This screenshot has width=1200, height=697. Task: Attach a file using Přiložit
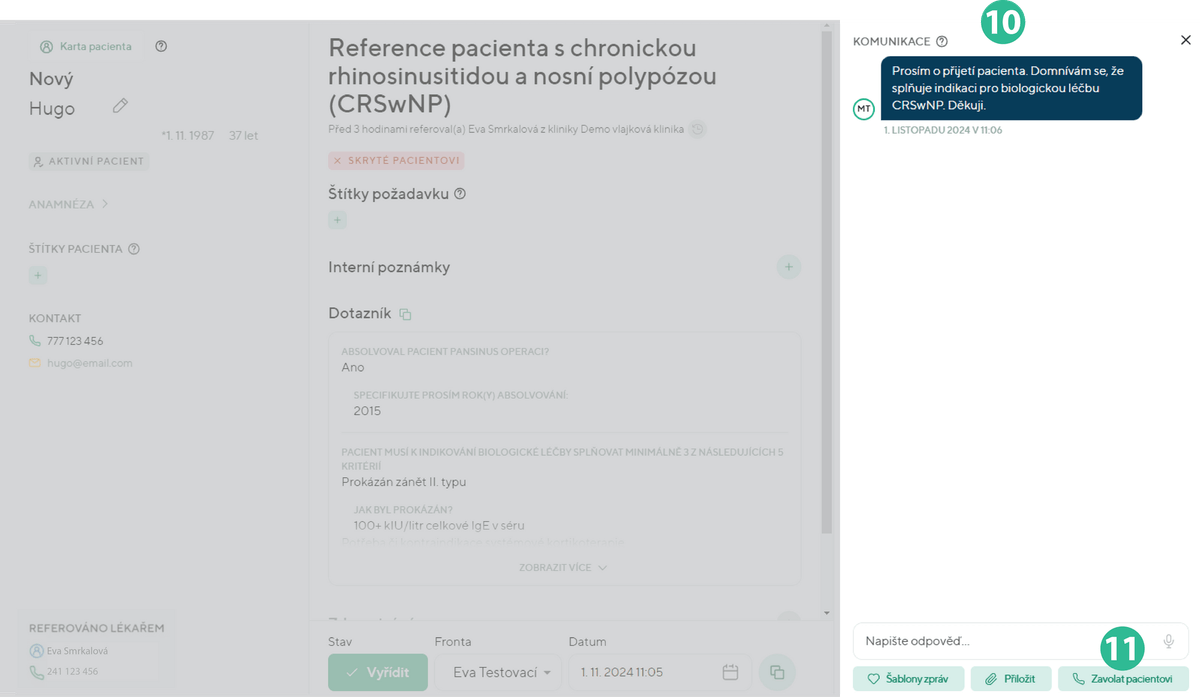point(1010,679)
